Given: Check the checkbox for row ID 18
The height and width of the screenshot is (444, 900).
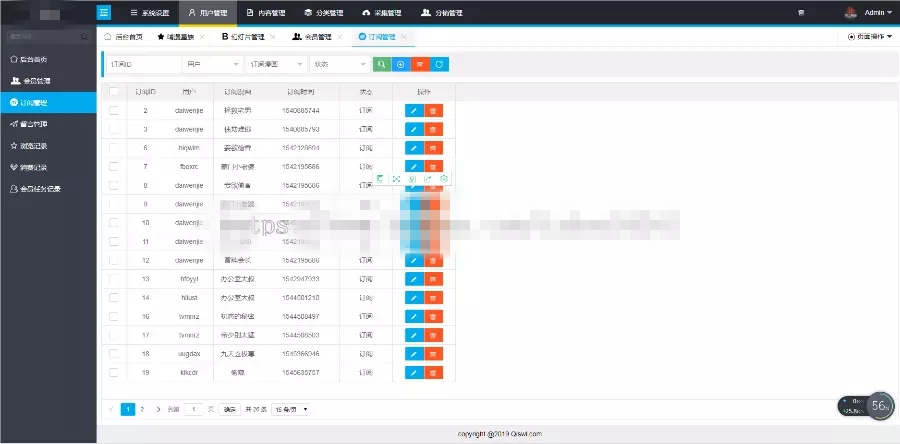Looking at the screenshot, I should (x=114, y=354).
